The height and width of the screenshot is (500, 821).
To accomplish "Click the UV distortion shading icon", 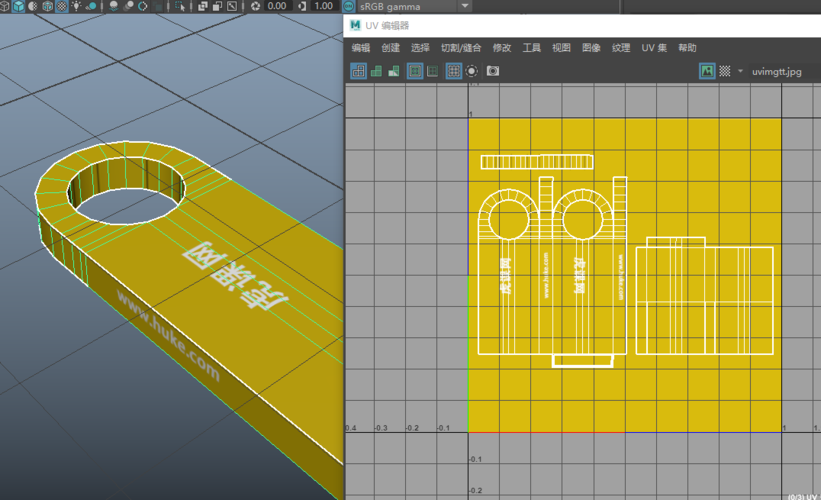I will coord(395,71).
